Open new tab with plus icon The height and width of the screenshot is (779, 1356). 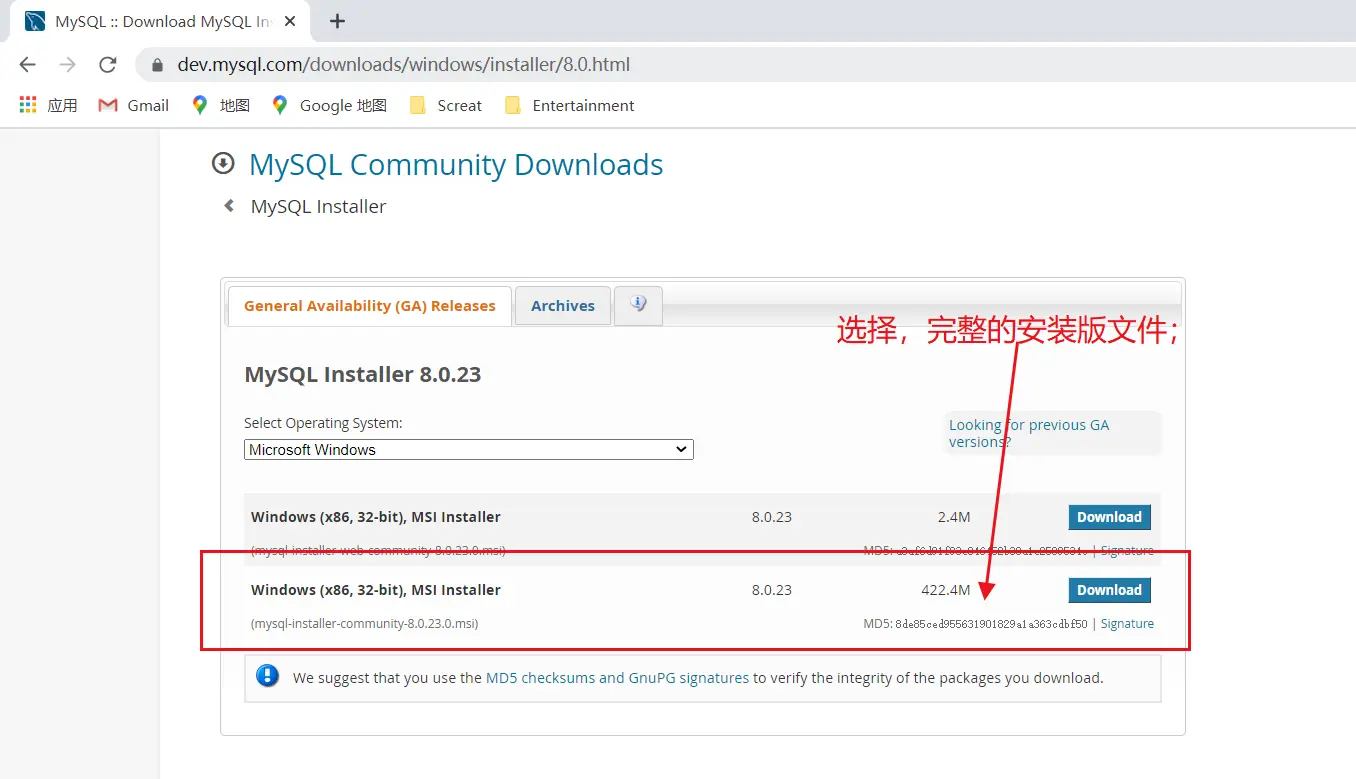337,21
